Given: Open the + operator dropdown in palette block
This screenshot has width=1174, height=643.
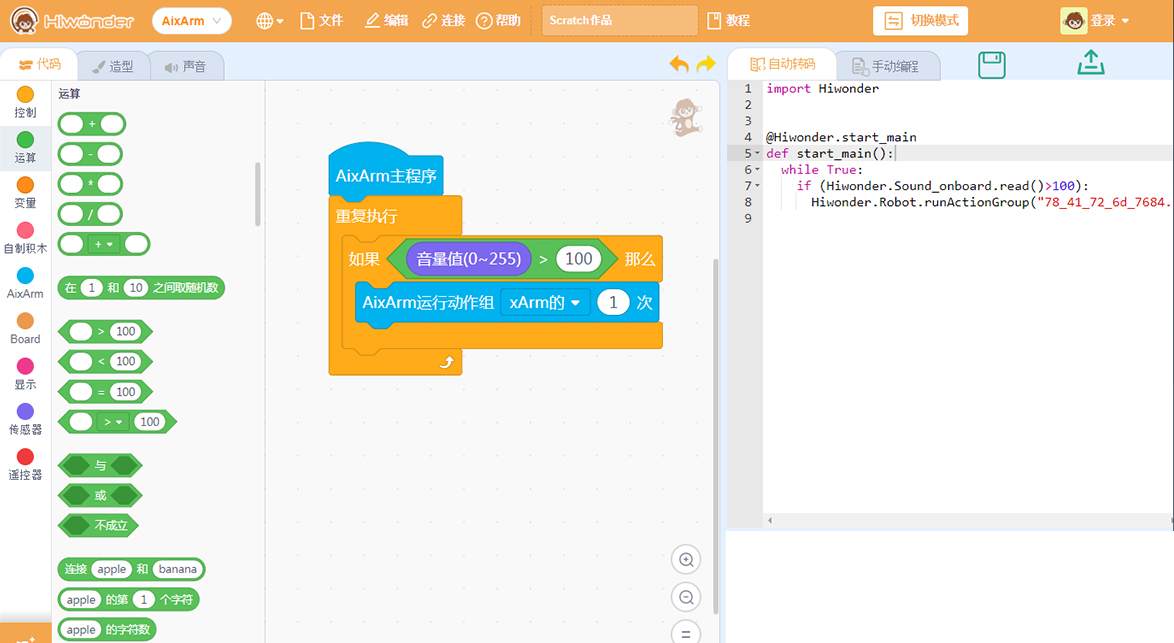Looking at the screenshot, I should [x=103, y=244].
